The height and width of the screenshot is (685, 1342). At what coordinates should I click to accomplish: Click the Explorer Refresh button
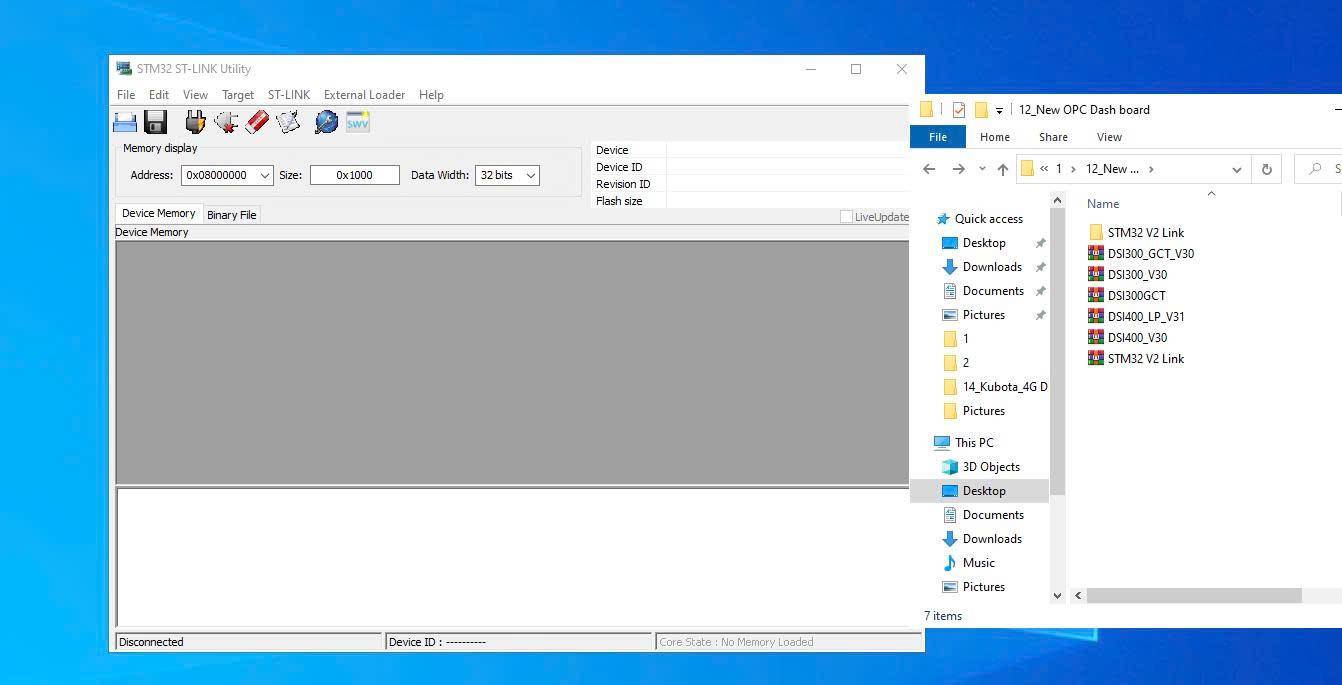(1266, 169)
